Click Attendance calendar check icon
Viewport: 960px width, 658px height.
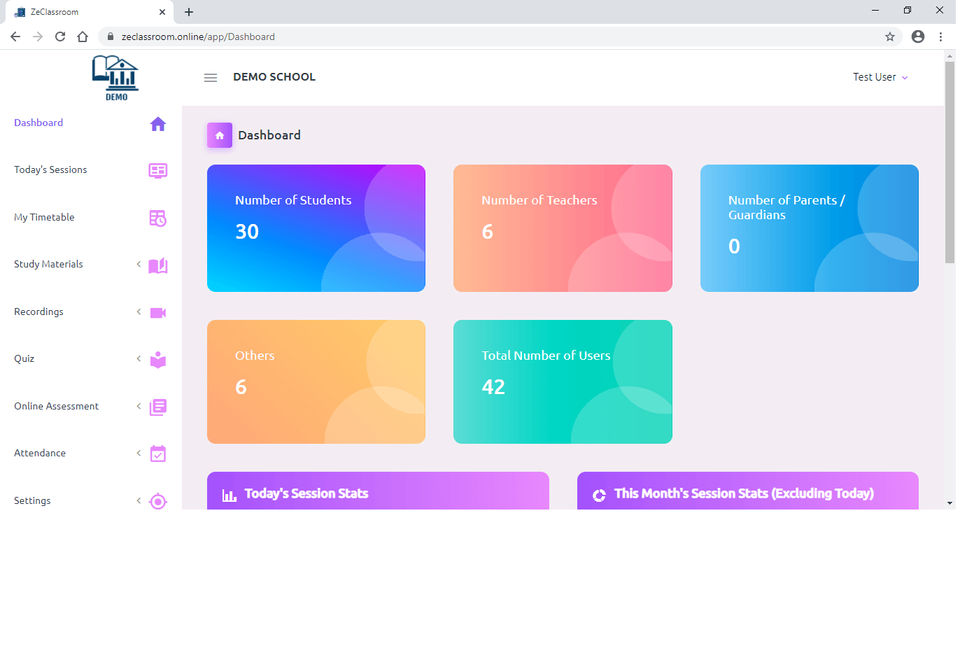[x=158, y=454]
